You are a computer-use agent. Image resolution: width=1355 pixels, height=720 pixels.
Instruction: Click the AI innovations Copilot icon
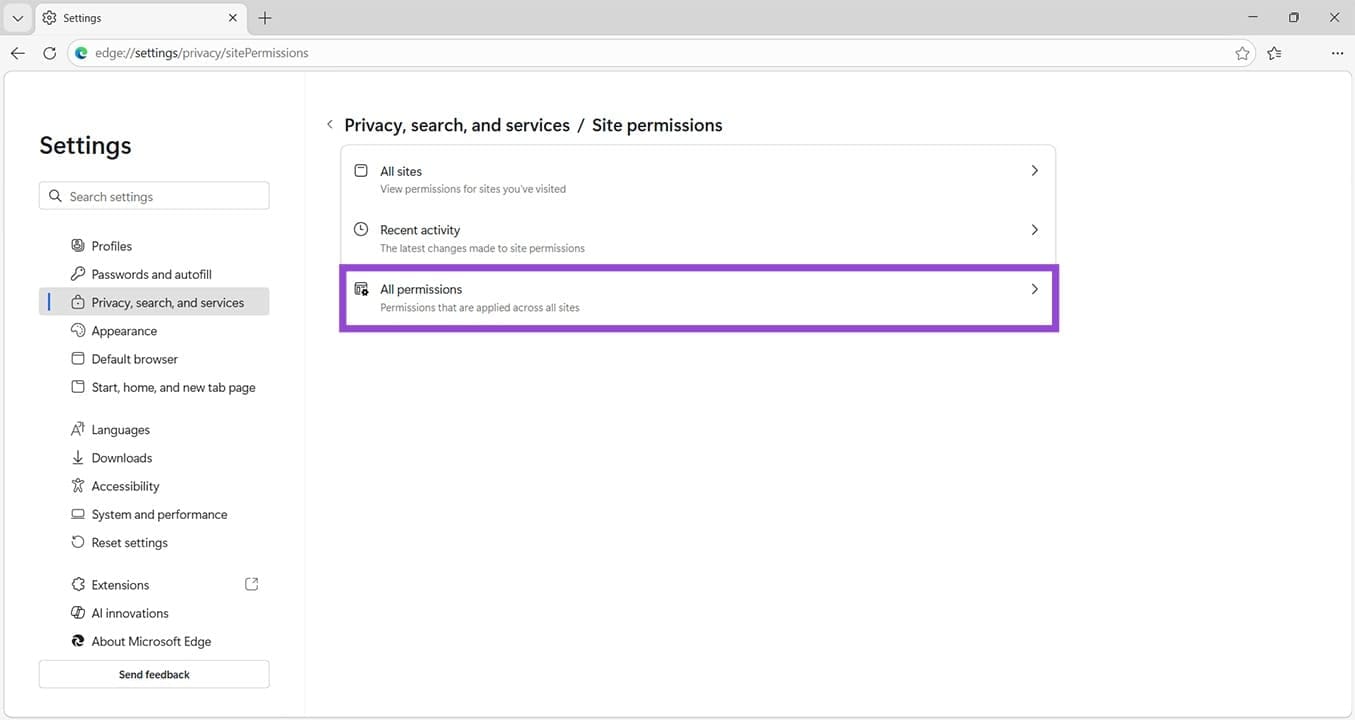tap(77, 612)
